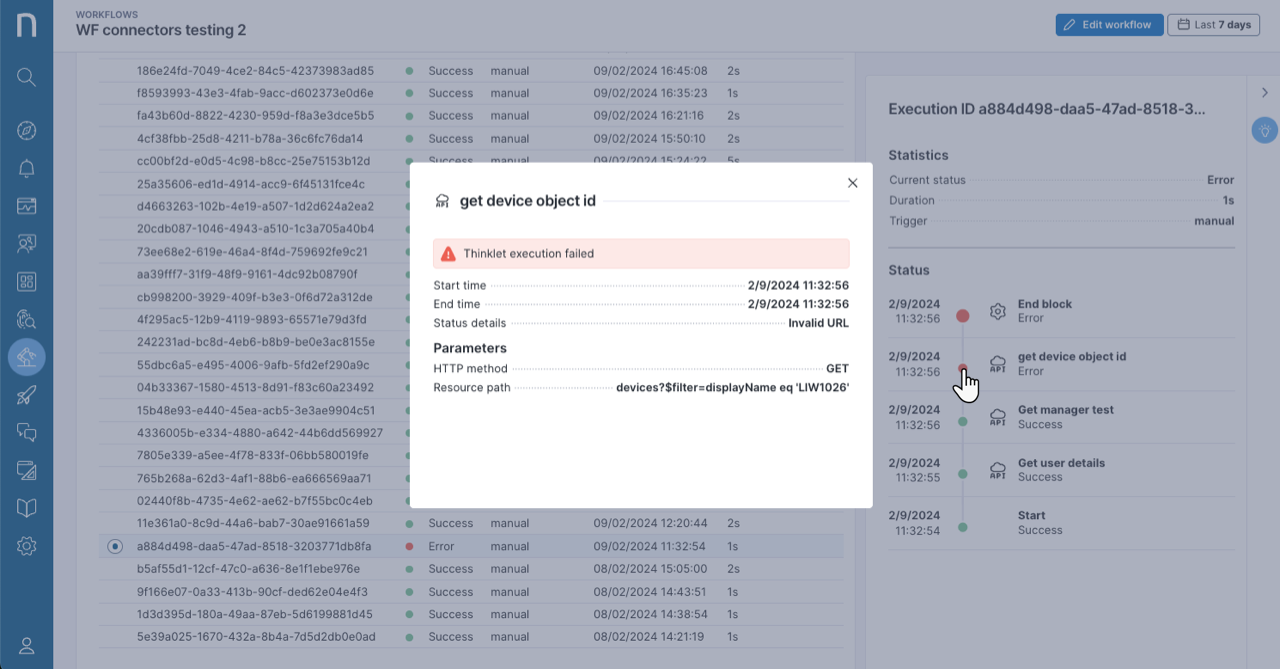
Task: Open the settings gear in sidebar
Action: [27, 546]
